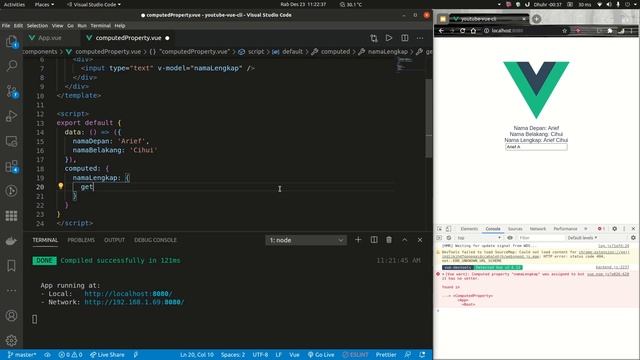Reload the page in the browser
The height and width of the screenshot is (360, 640).
(462, 31)
